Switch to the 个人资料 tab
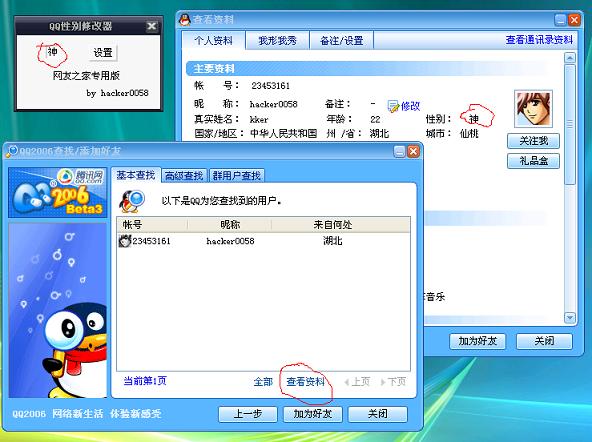 pos(214,40)
